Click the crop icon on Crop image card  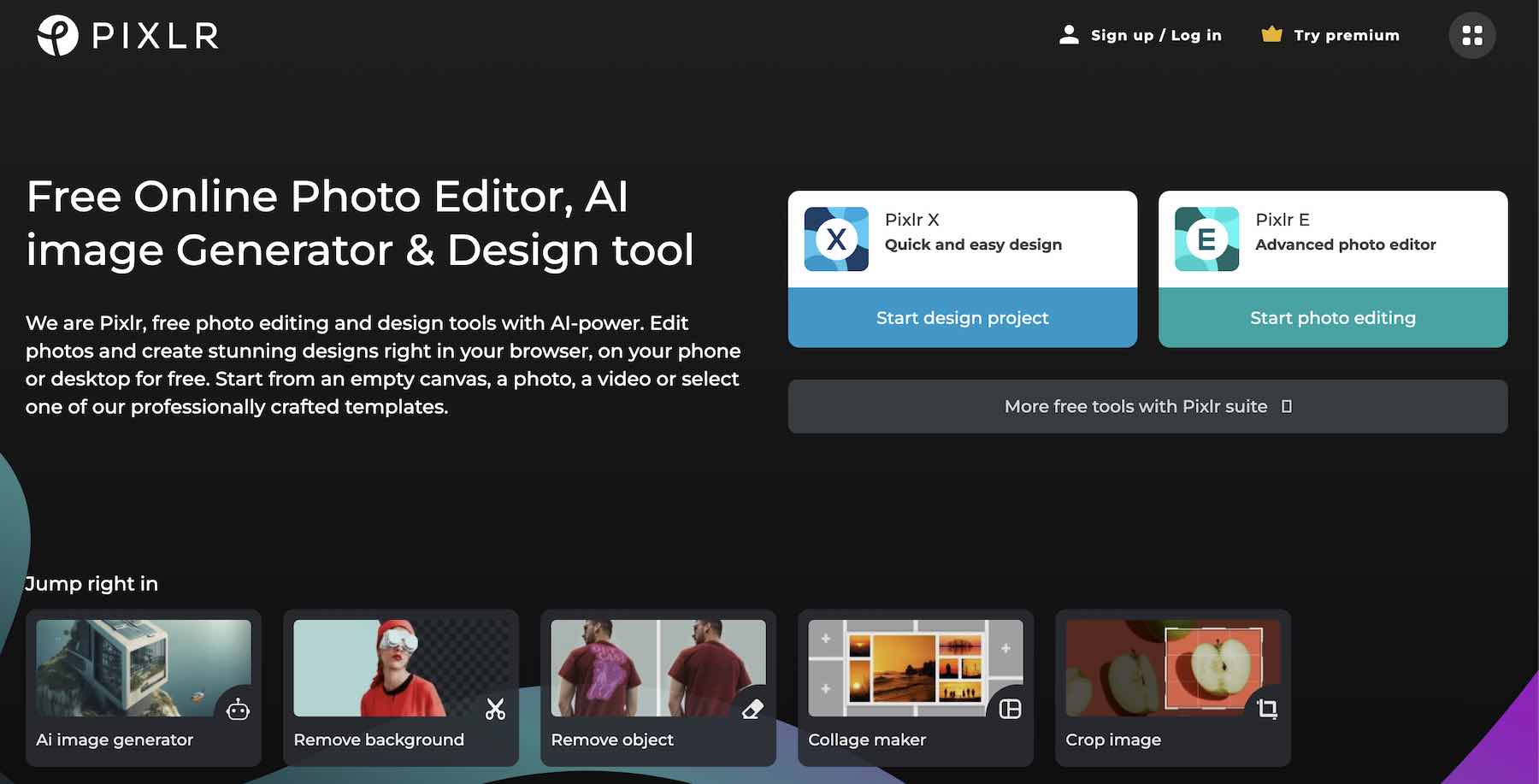(1268, 708)
